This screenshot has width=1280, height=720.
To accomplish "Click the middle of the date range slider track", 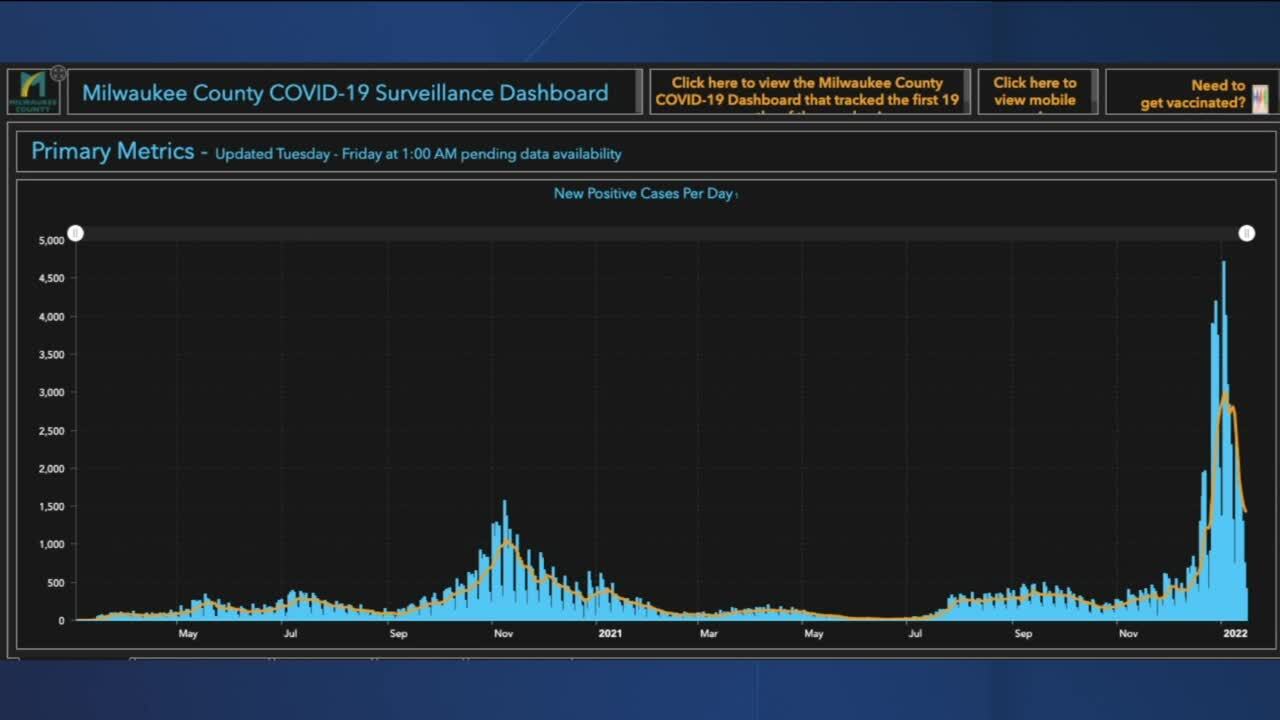I will 660,233.
